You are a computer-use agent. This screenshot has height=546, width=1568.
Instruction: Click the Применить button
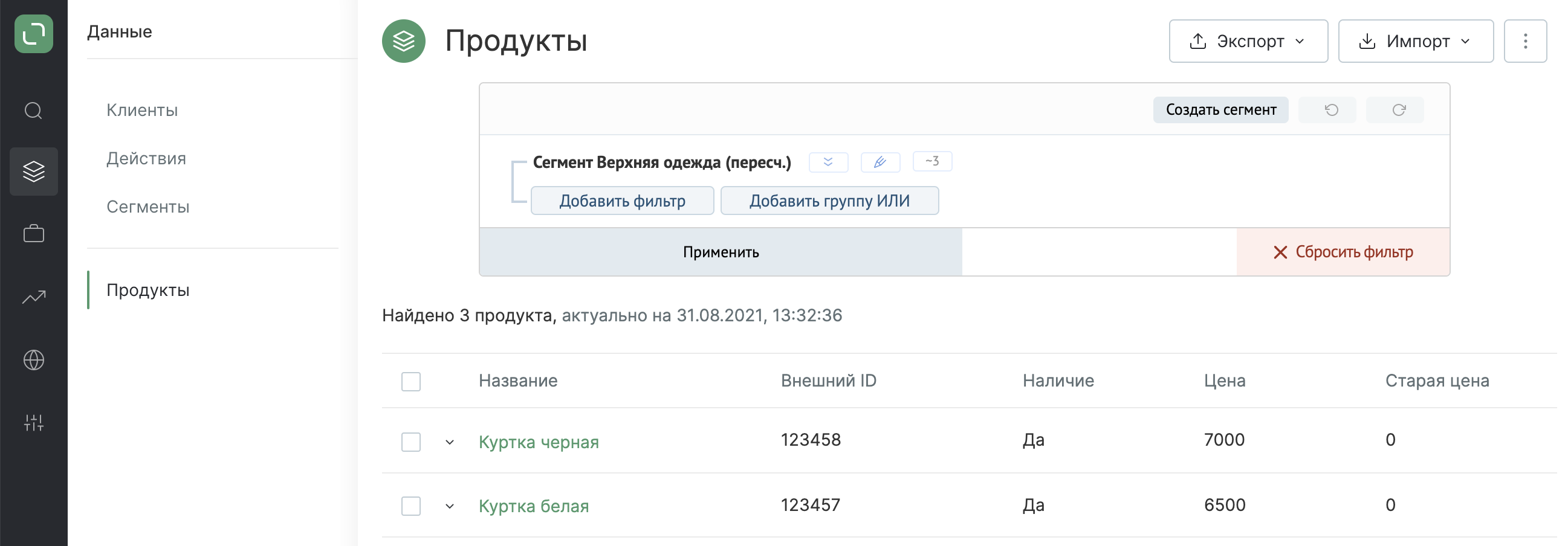721,252
